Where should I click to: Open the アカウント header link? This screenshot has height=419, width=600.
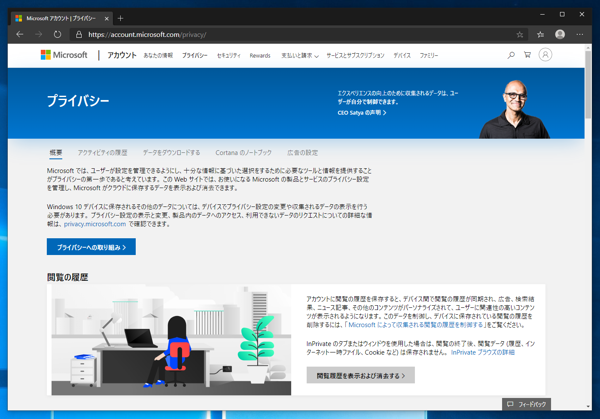point(122,55)
